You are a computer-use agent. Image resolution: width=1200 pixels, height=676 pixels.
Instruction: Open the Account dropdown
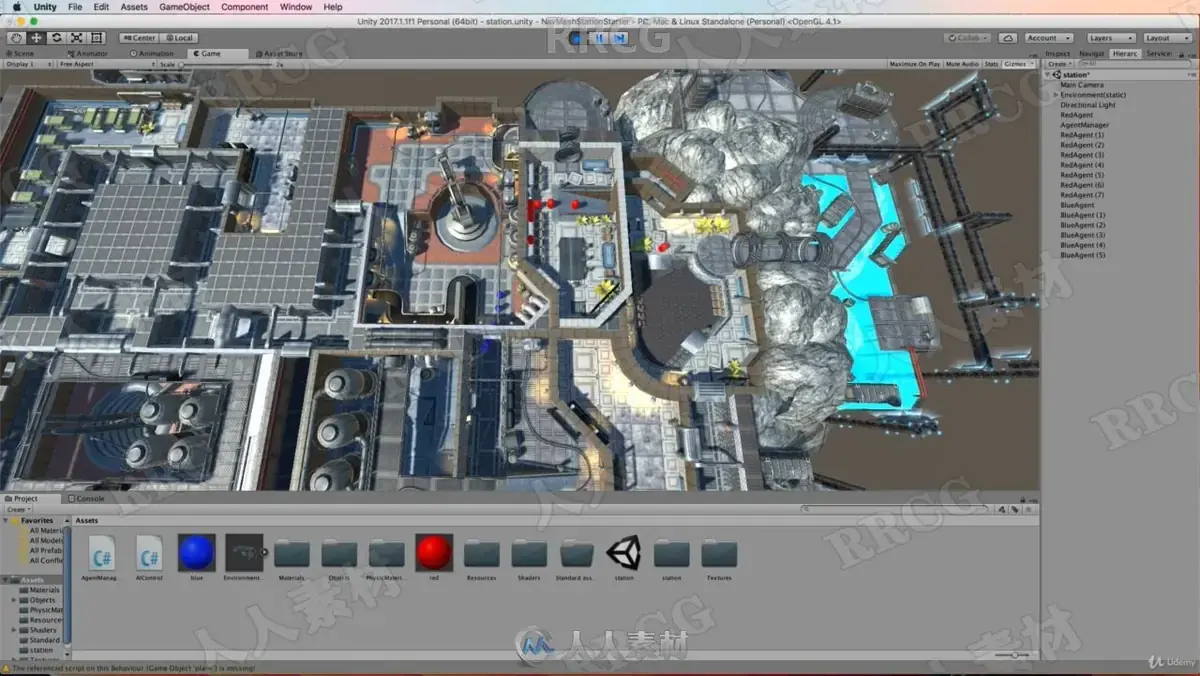click(1049, 38)
